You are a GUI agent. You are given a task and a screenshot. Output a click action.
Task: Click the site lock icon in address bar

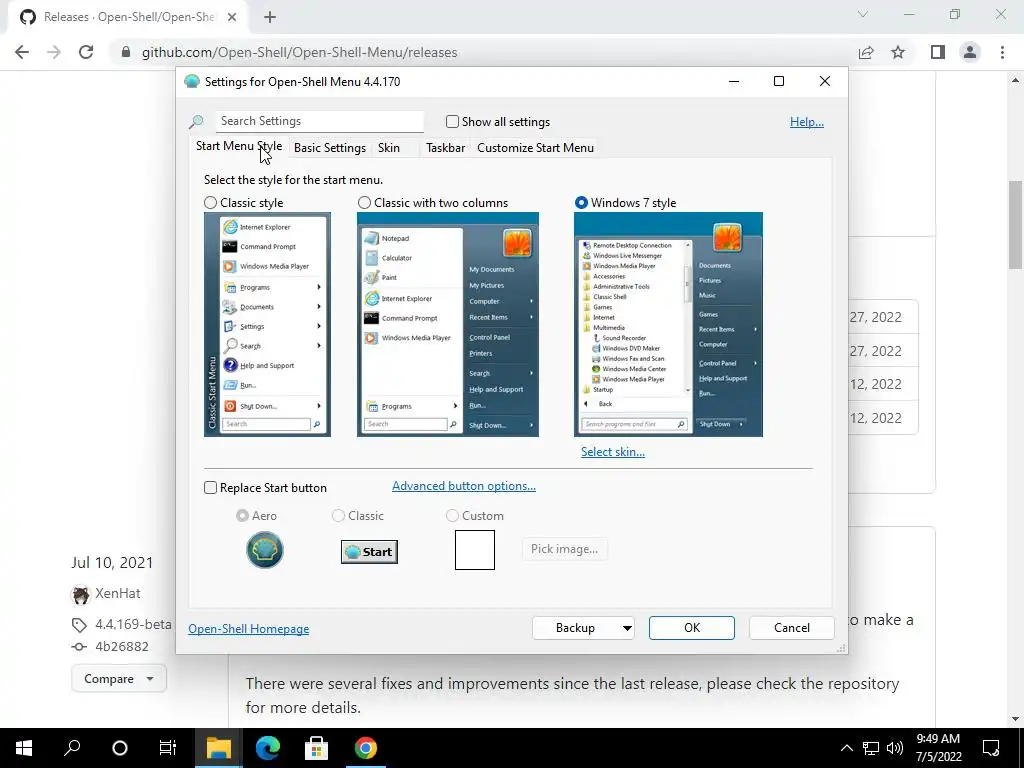[x=126, y=52]
